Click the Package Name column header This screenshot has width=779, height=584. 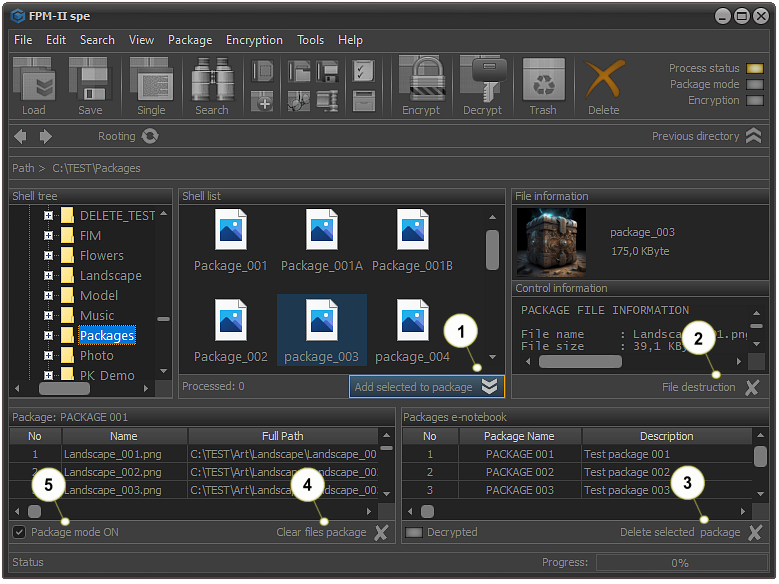(x=519, y=436)
